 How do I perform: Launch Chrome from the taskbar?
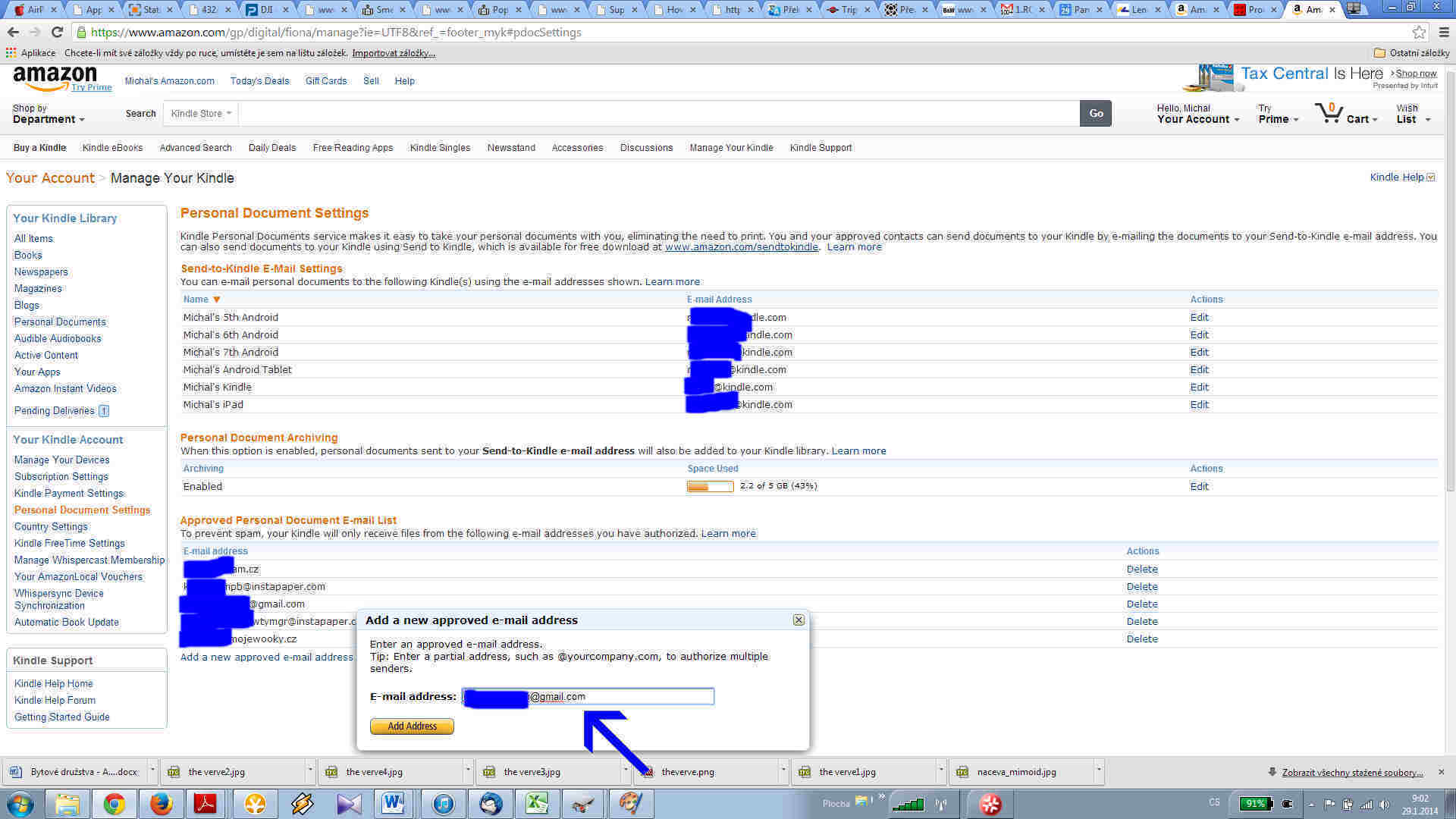click(x=115, y=803)
